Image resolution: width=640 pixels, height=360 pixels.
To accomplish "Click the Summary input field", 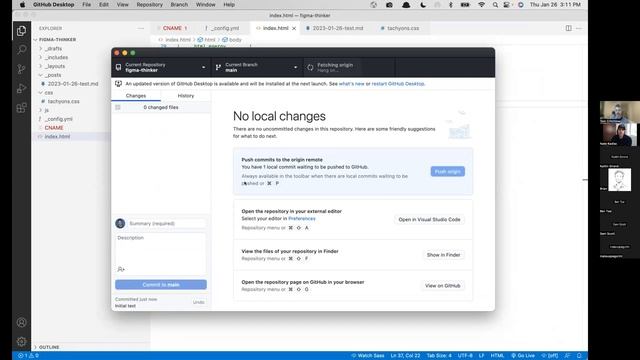I will [167, 223].
